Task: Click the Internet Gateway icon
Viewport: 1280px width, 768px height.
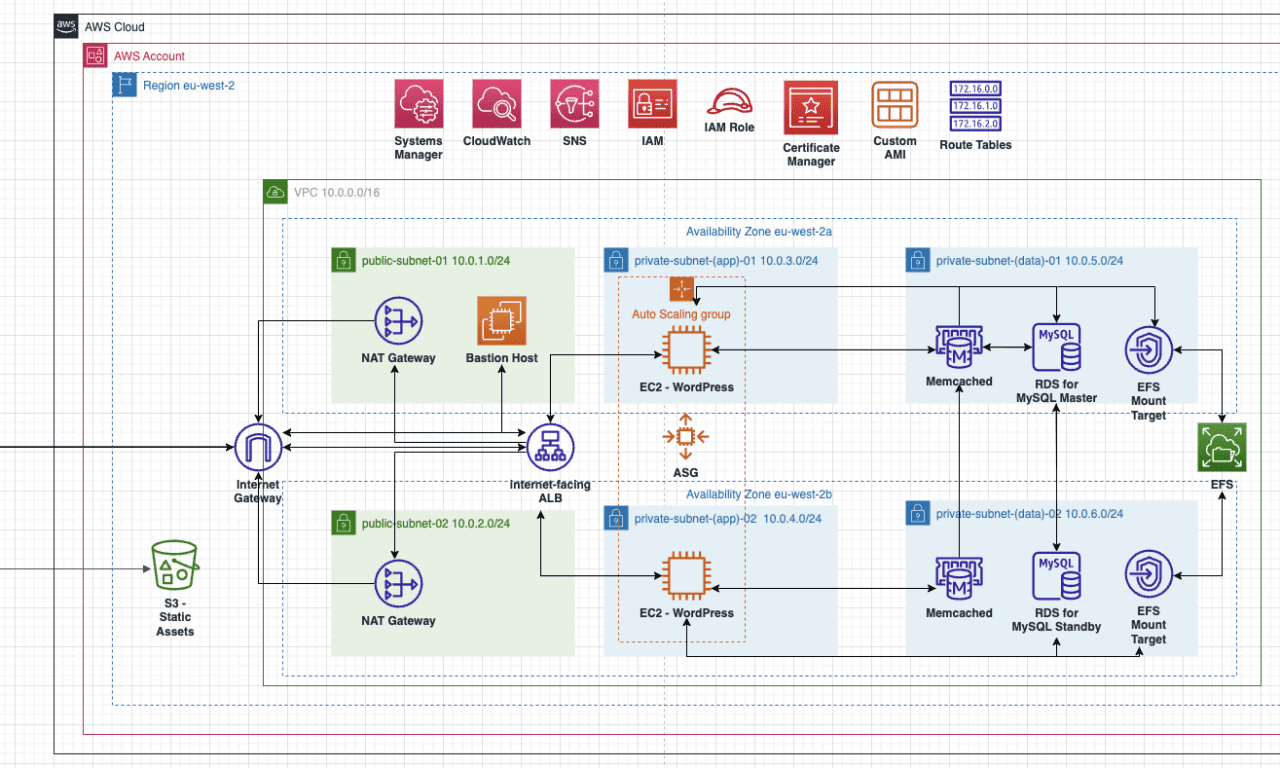Action: [258, 447]
